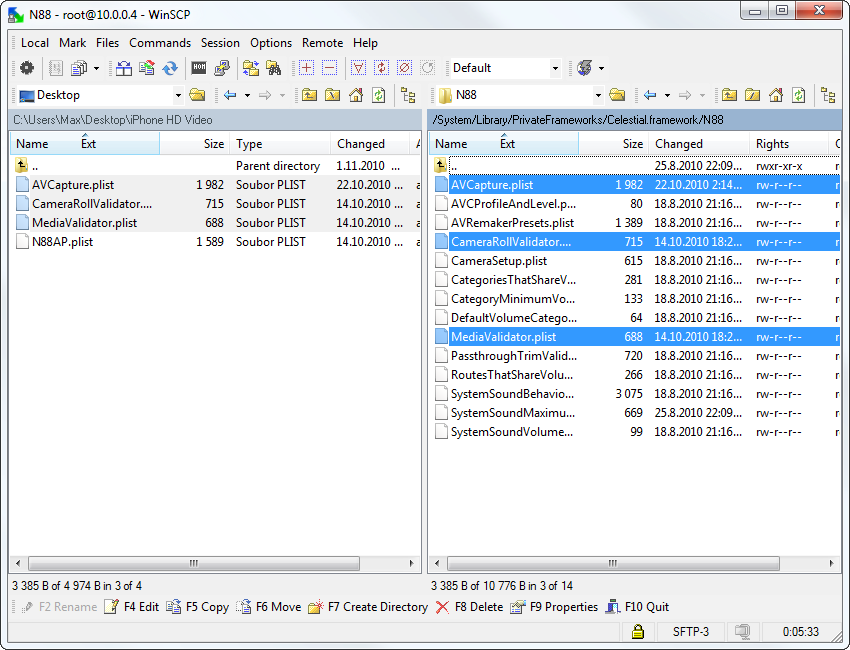Click the session globe icon in toolbar
The width and height of the screenshot is (850, 650).
coord(584,68)
